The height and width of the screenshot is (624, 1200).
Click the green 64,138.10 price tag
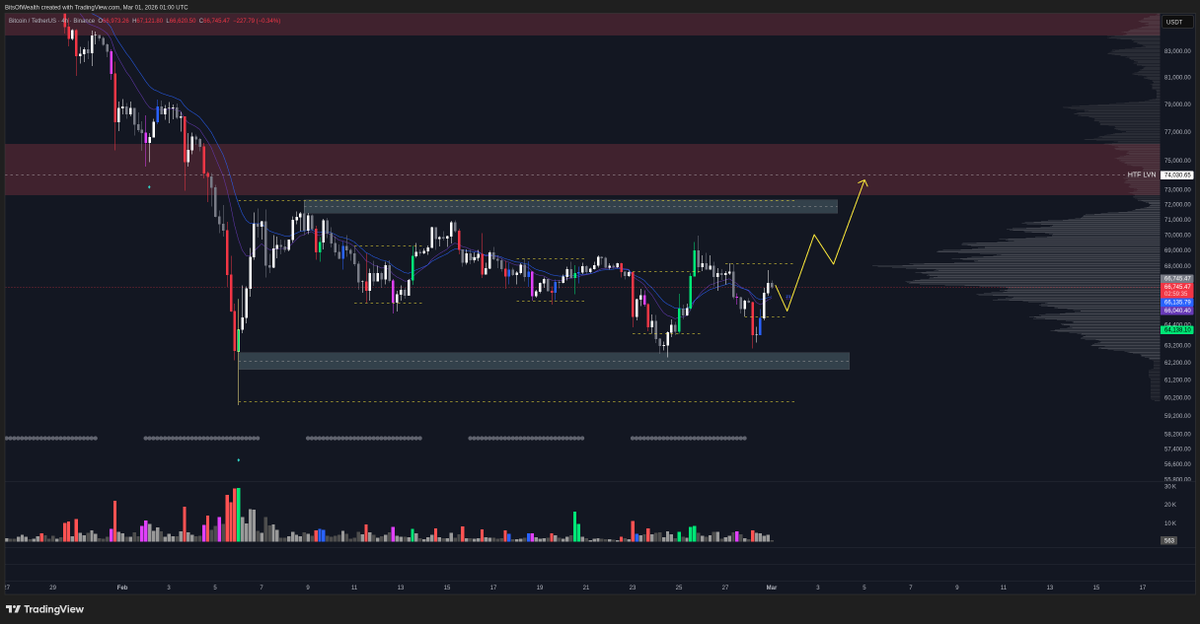click(1175, 328)
